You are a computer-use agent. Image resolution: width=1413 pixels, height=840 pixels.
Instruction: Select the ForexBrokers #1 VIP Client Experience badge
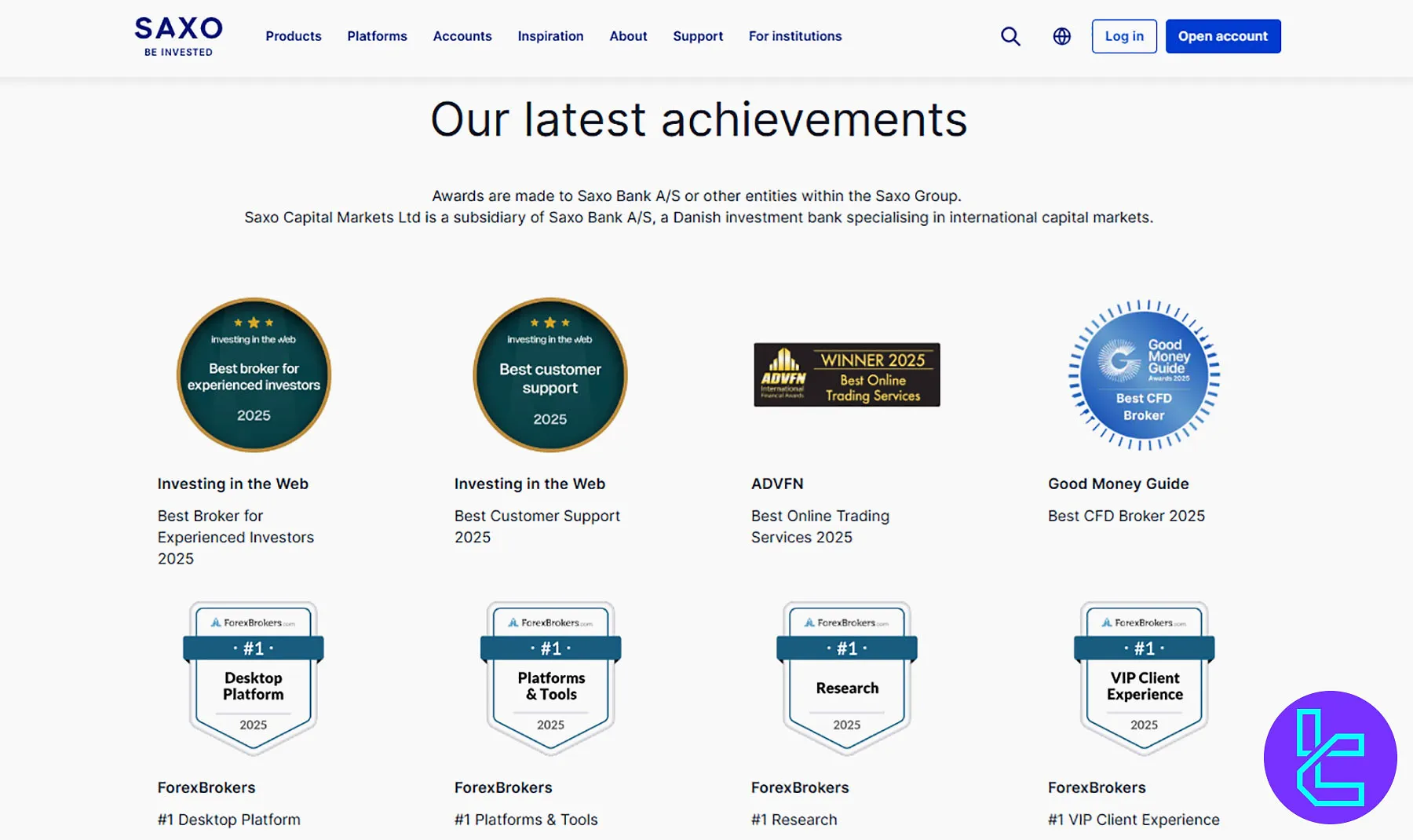point(1144,678)
